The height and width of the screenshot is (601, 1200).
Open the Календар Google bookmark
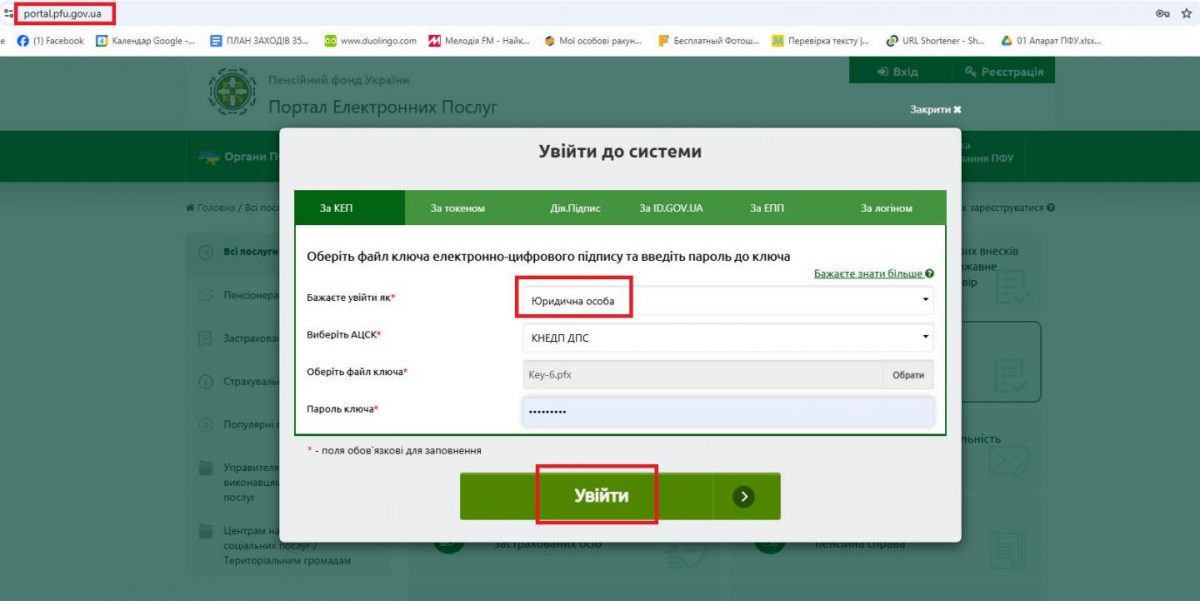[x=145, y=41]
